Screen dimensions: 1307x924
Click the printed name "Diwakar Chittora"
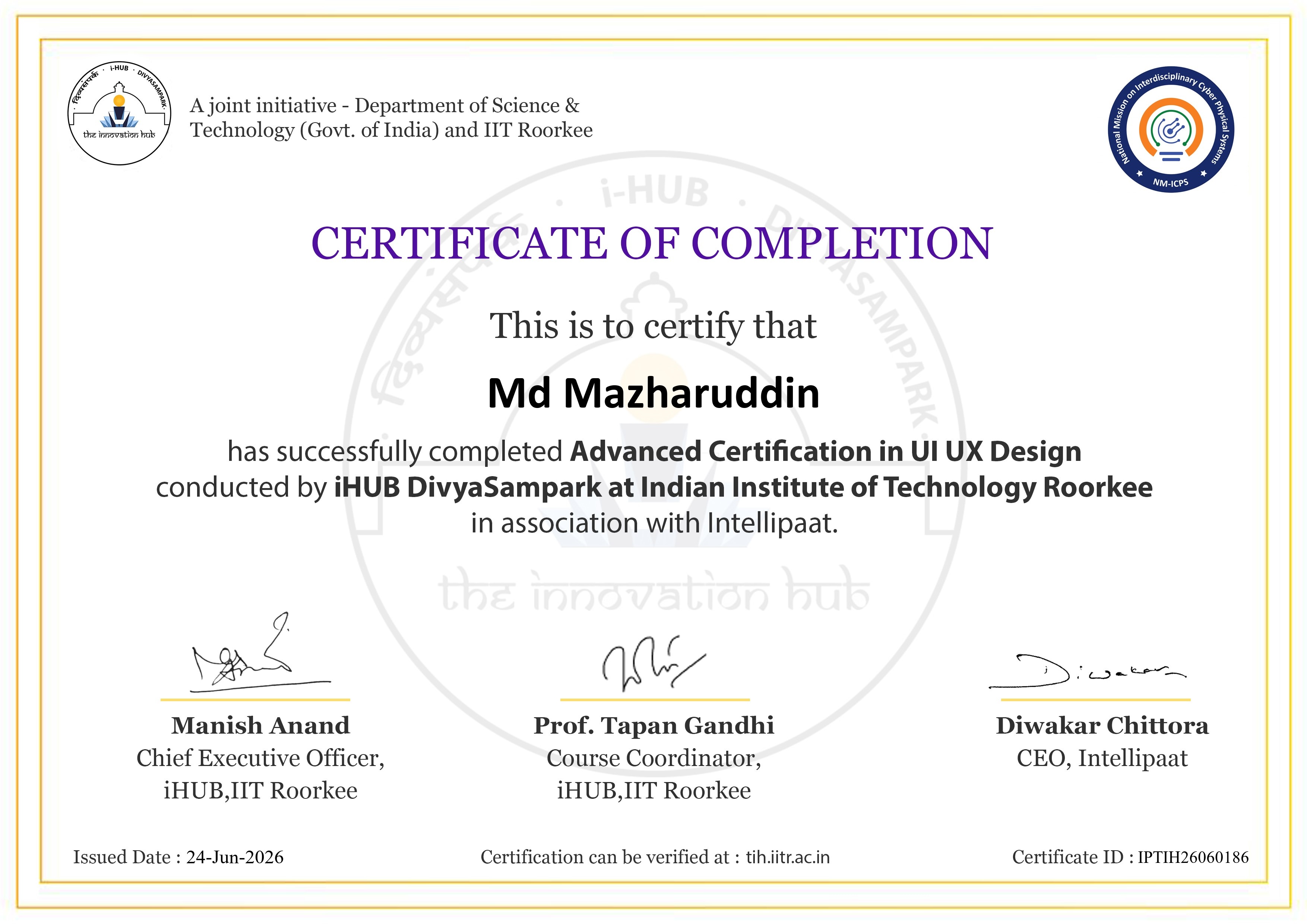(1102, 725)
